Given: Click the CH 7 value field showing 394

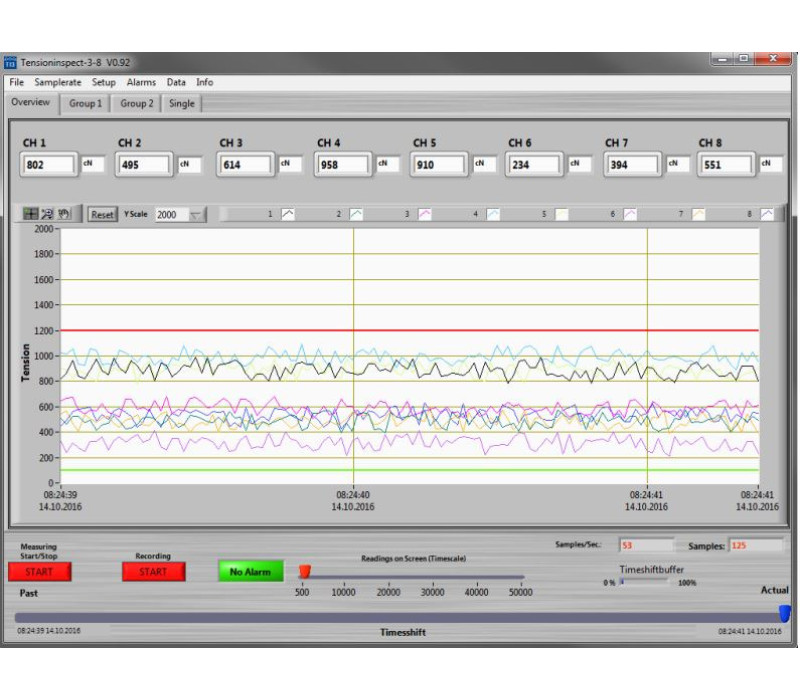Looking at the screenshot, I should (632, 165).
